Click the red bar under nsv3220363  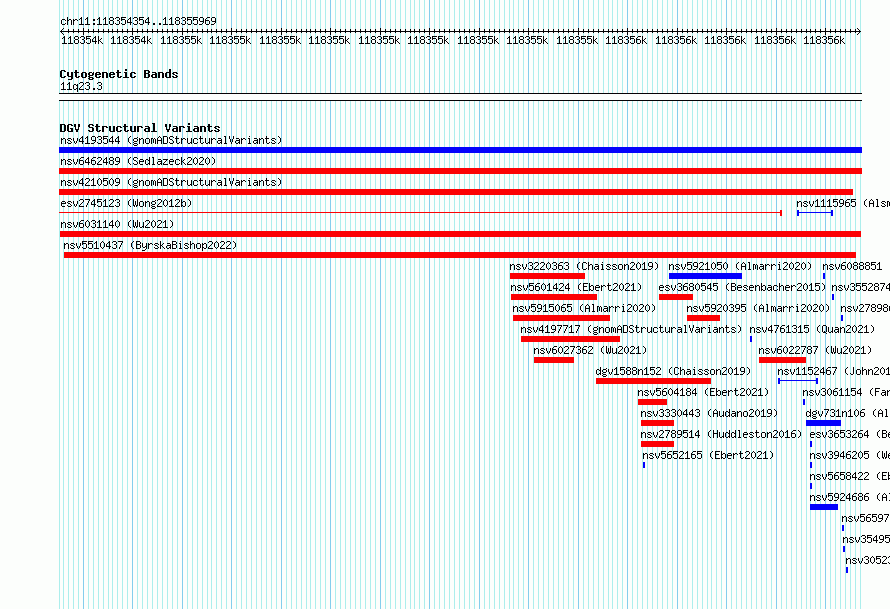[x=547, y=276]
